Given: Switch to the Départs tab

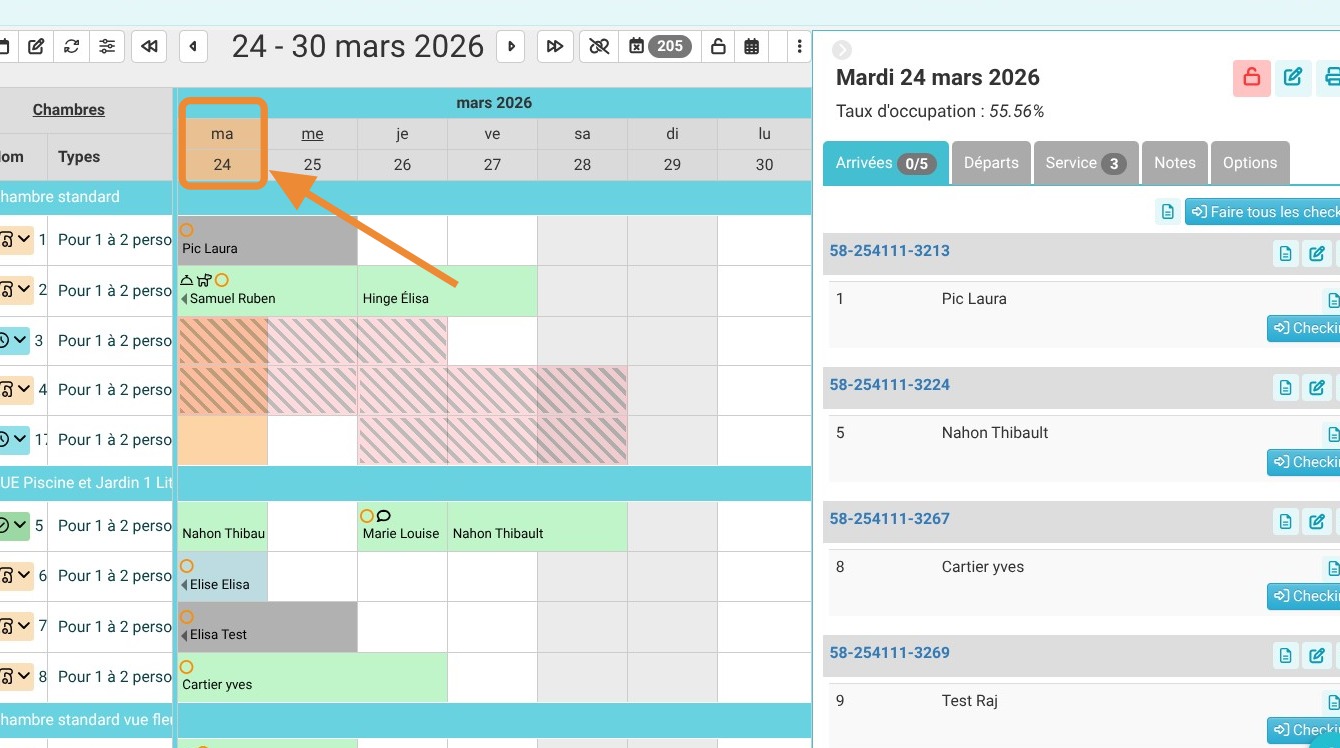Looking at the screenshot, I should click(991, 163).
